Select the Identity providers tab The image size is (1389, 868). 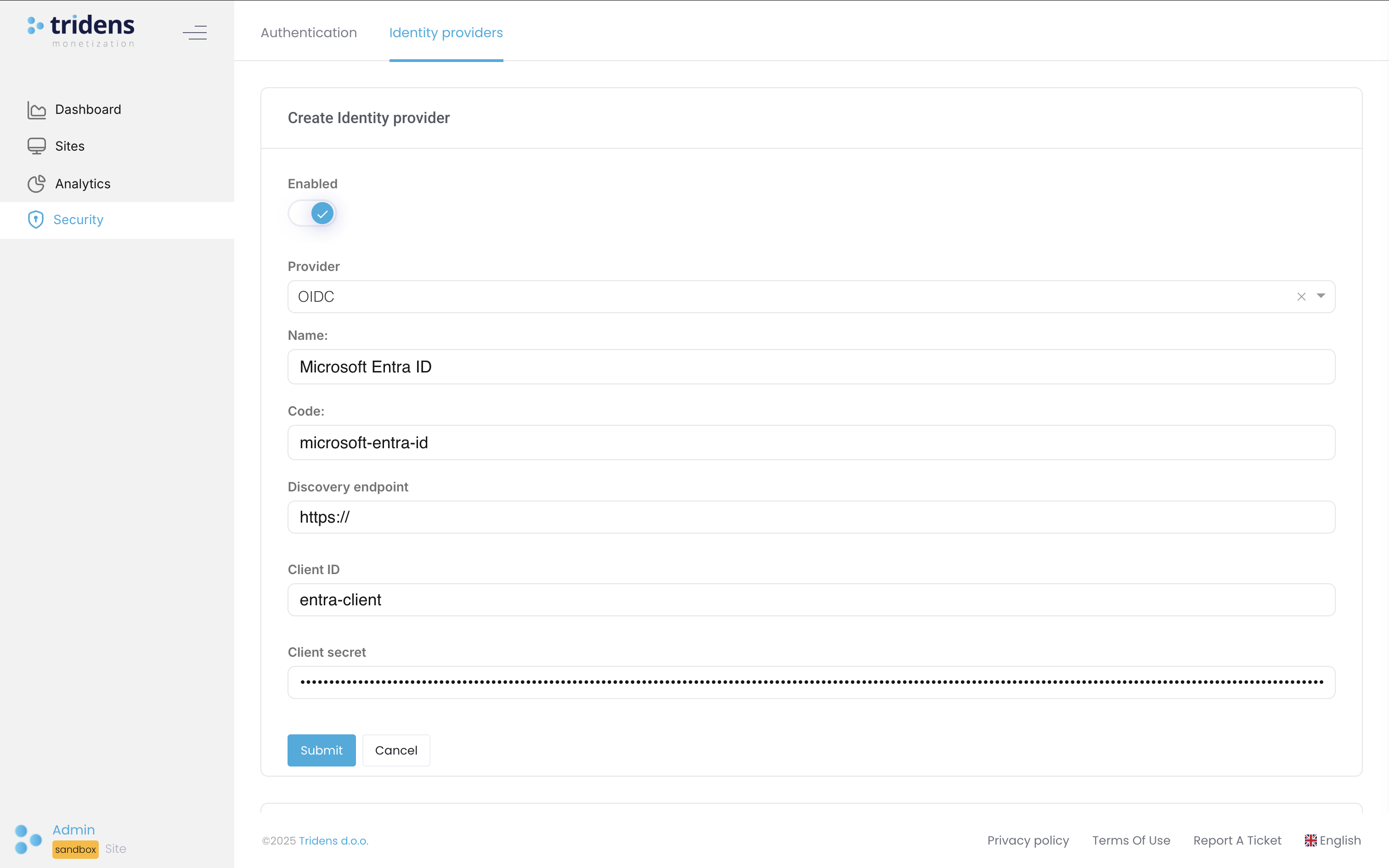[446, 33]
